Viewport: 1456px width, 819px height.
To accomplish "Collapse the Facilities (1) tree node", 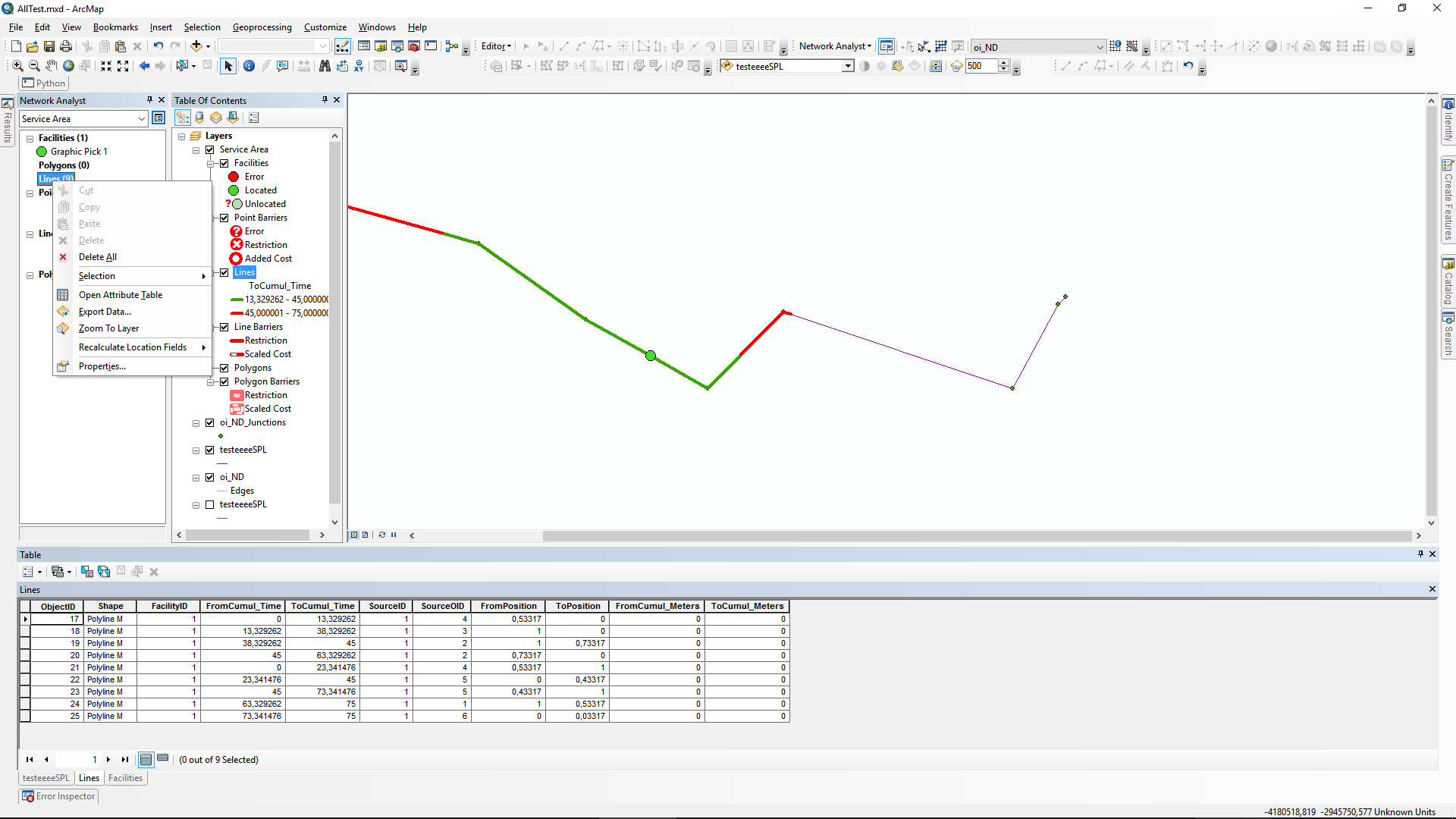I will 30,138.
